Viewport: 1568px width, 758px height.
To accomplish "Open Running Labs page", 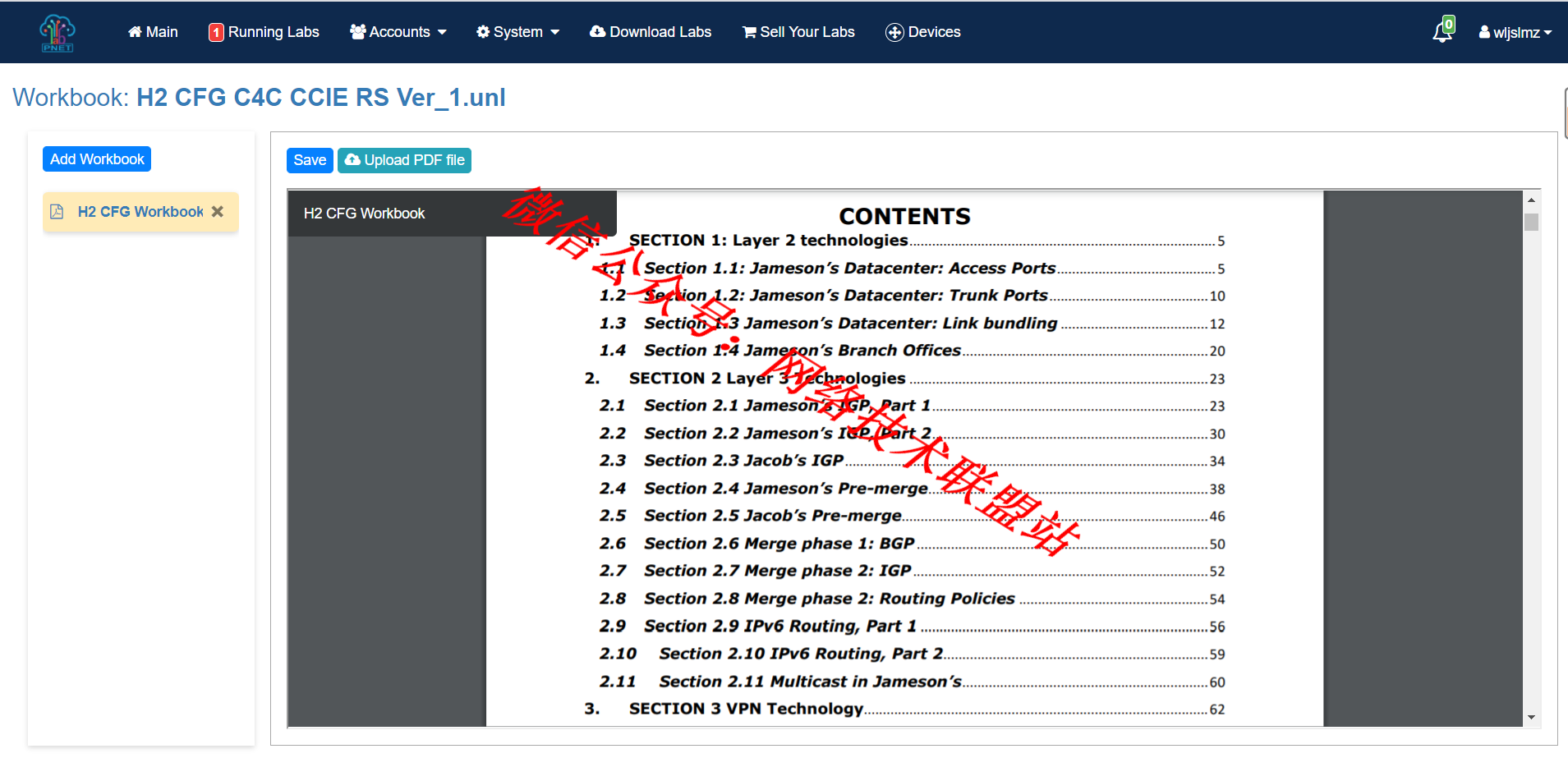I will point(264,32).
